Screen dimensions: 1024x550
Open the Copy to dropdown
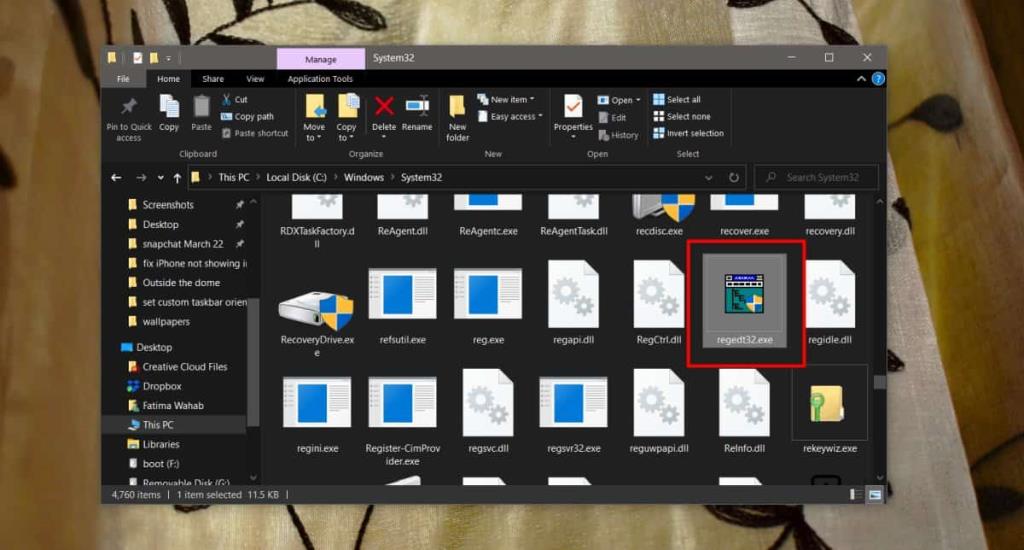pyautogui.click(x=346, y=118)
